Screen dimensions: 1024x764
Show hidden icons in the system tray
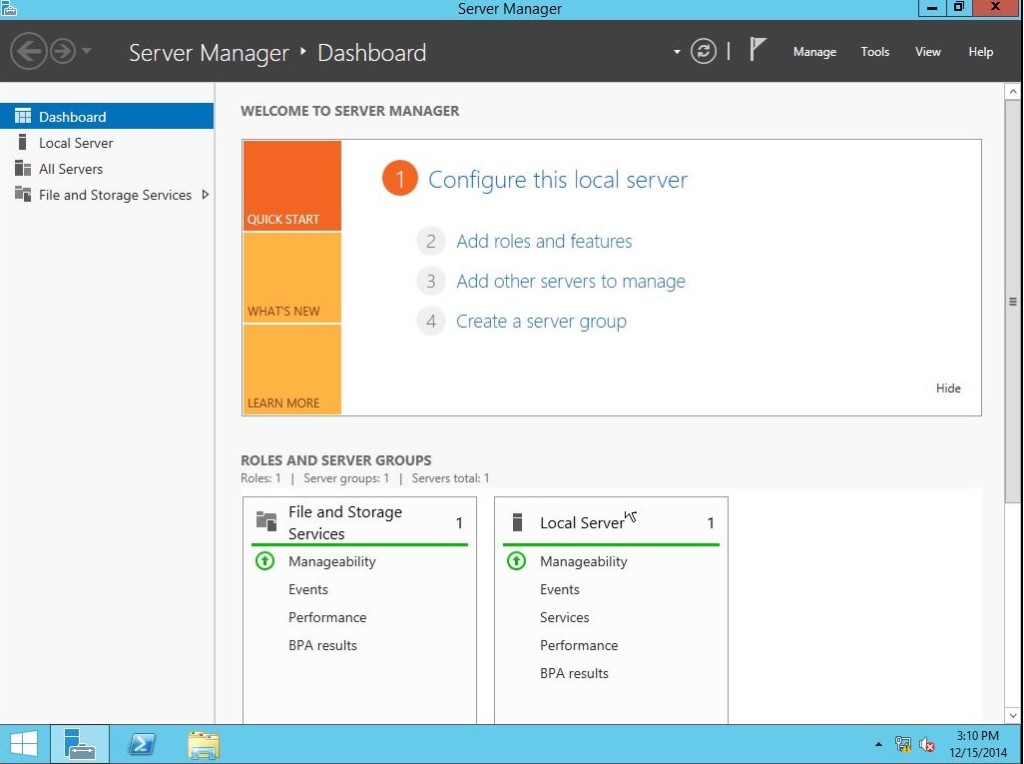pyautogui.click(x=878, y=744)
